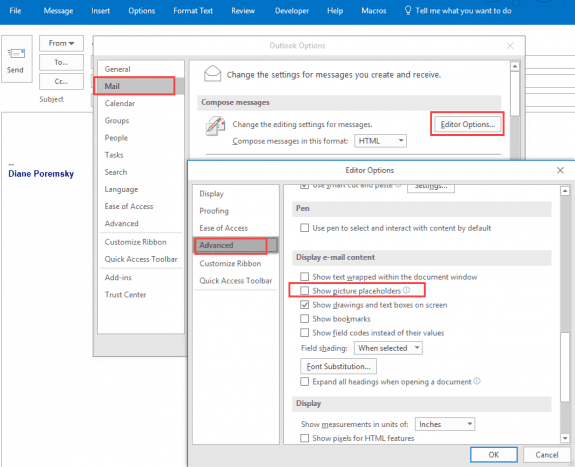Click the lightbulb Tell me icon
This screenshot has height=467, width=575.
tap(407, 10)
